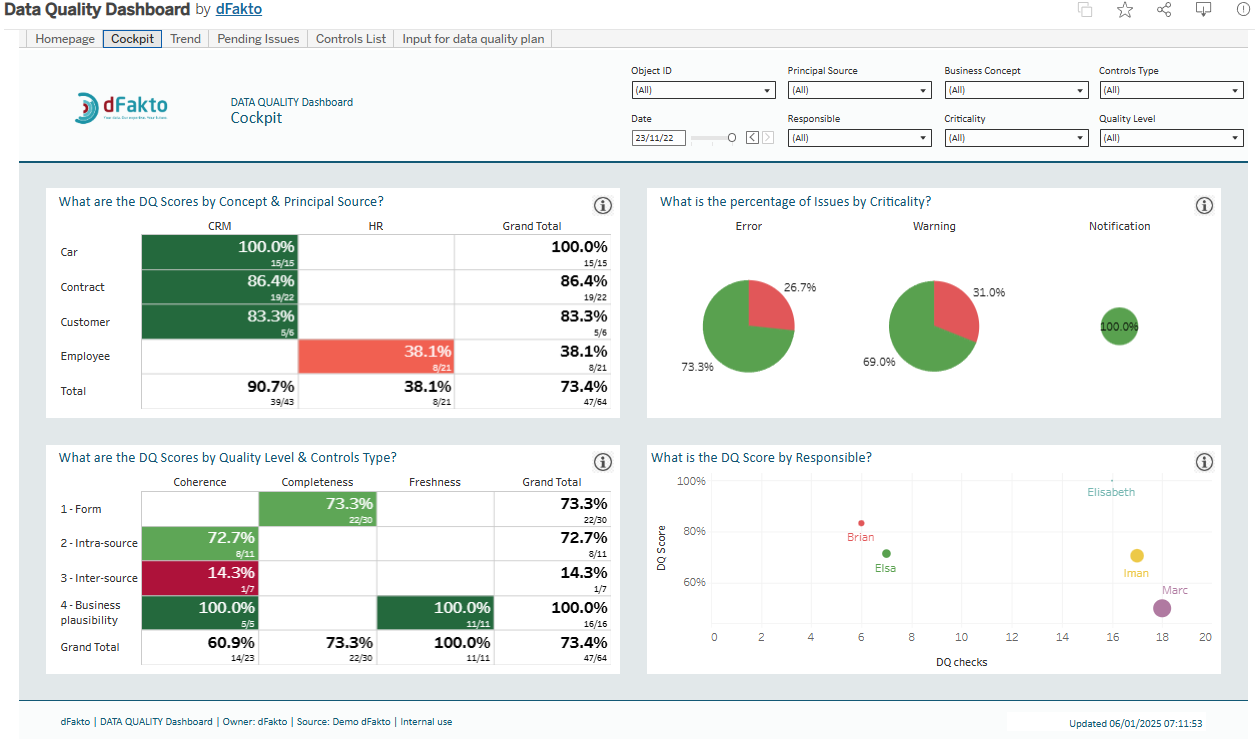Open the Responsible filter dropdown
1255x739 pixels.
pos(860,138)
